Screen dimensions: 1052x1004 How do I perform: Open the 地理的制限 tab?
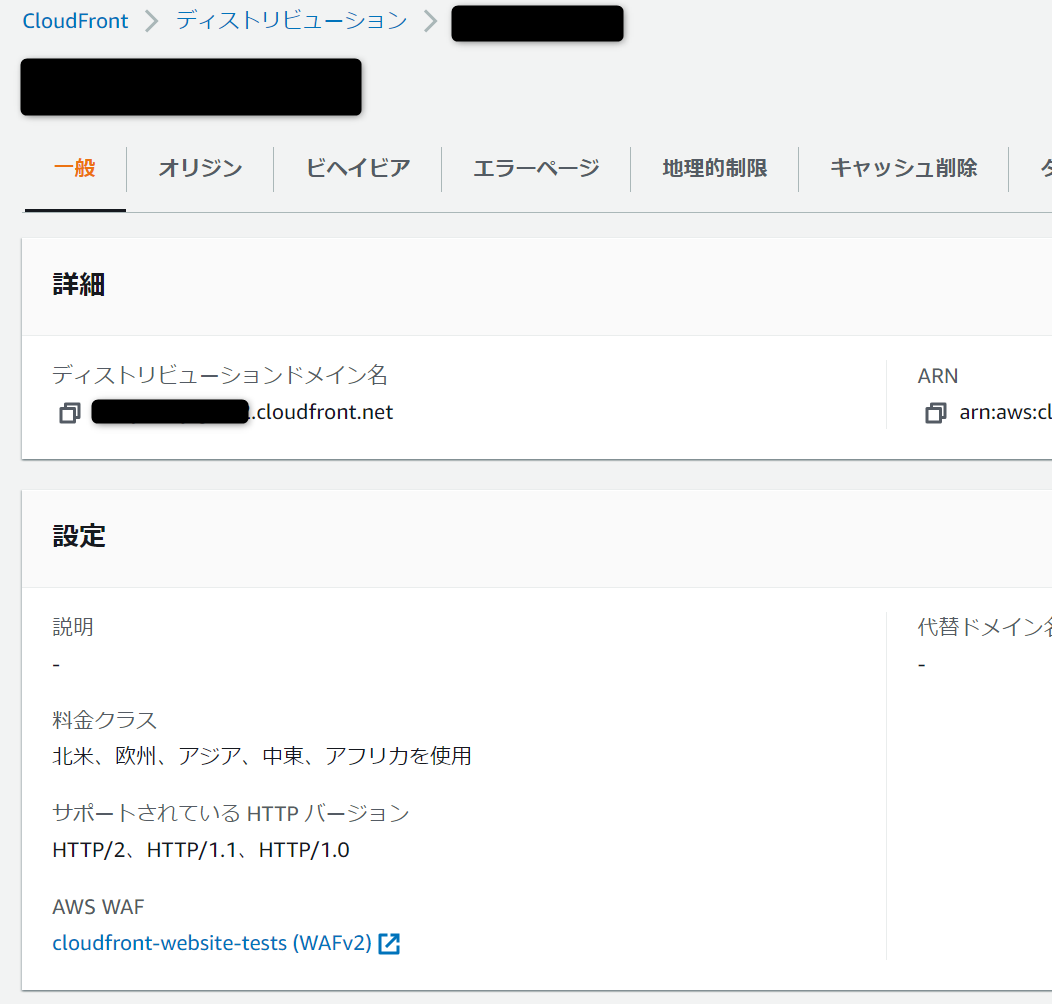coord(714,168)
